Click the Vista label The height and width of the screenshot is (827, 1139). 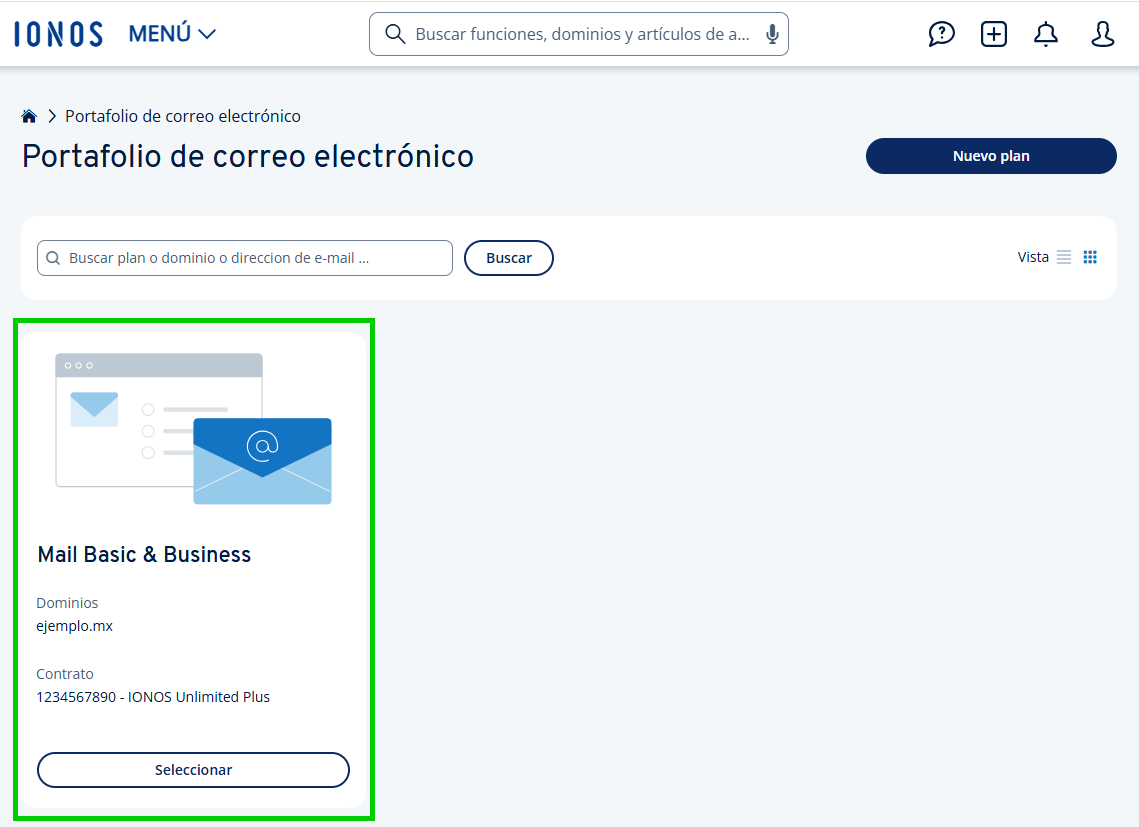point(1033,257)
